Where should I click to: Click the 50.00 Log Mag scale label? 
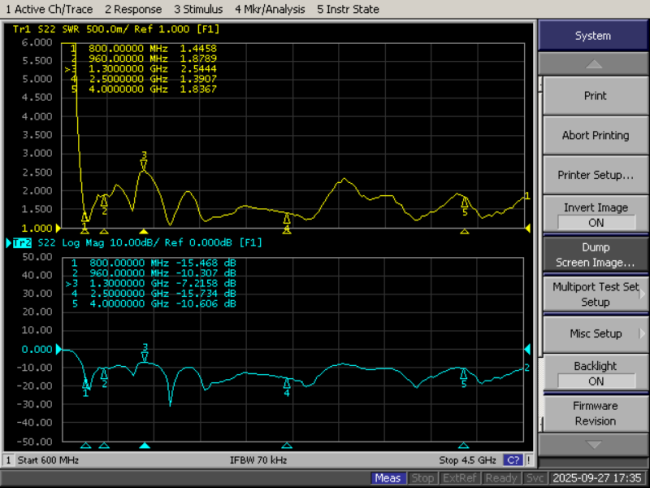[x=37, y=257]
